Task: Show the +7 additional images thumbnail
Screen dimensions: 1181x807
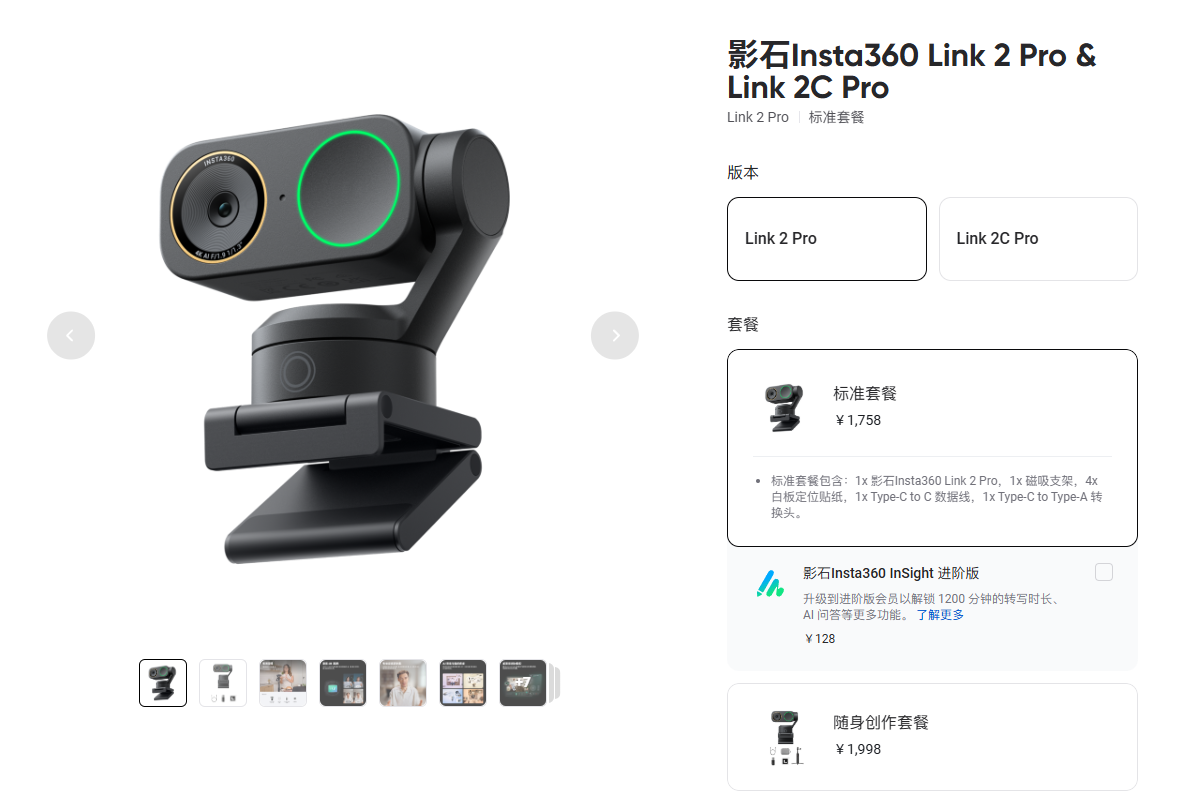Action: pos(523,683)
